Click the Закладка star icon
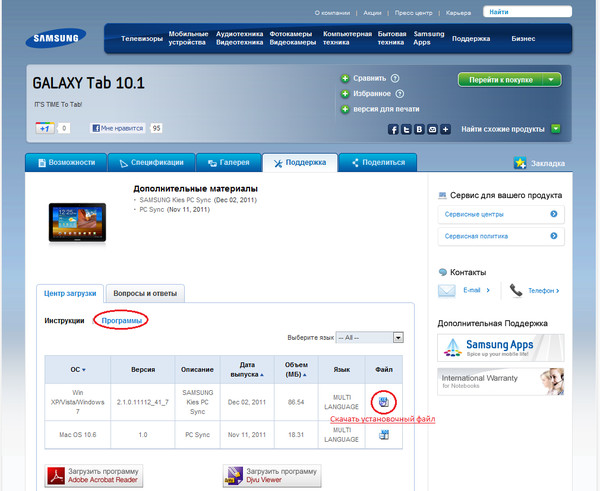This screenshot has height=491, width=600. click(520, 163)
